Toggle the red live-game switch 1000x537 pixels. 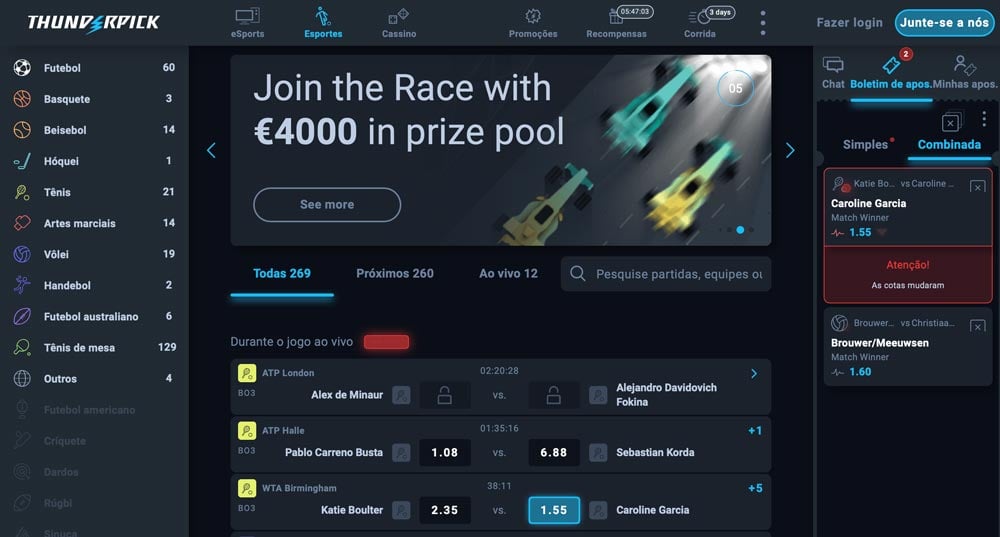click(x=386, y=342)
